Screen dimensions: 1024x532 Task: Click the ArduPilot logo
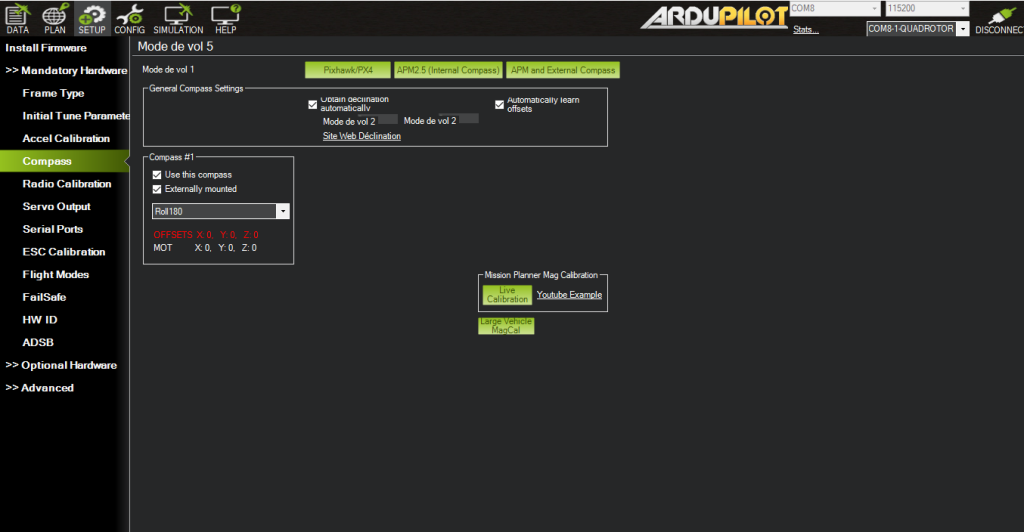click(712, 18)
